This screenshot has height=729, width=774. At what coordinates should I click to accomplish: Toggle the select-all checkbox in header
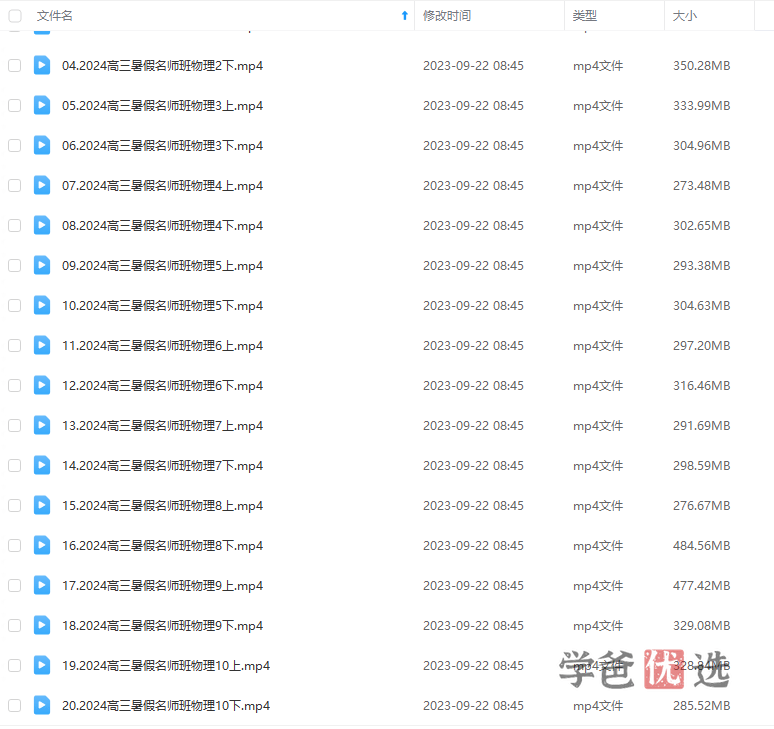click(15, 16)
